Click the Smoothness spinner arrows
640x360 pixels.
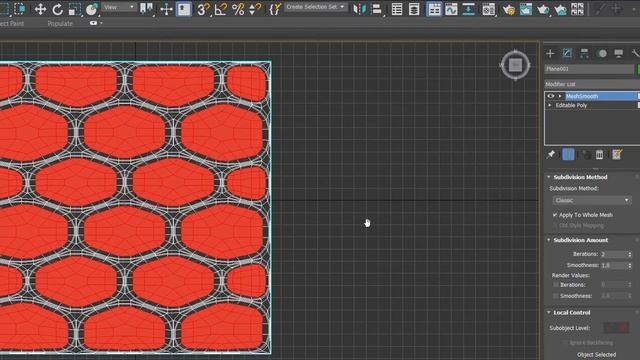coord(630,265)
